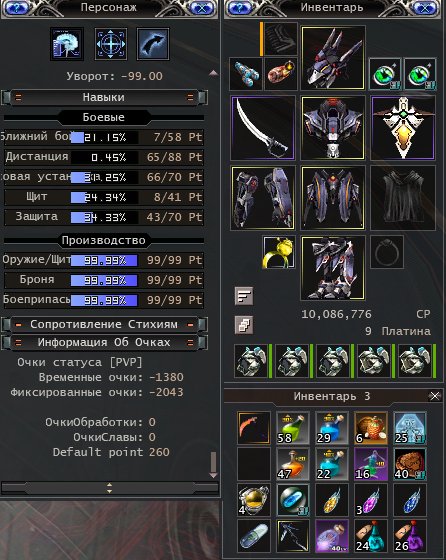
Task: Select the first green eye gem slot
Action: 385,74
